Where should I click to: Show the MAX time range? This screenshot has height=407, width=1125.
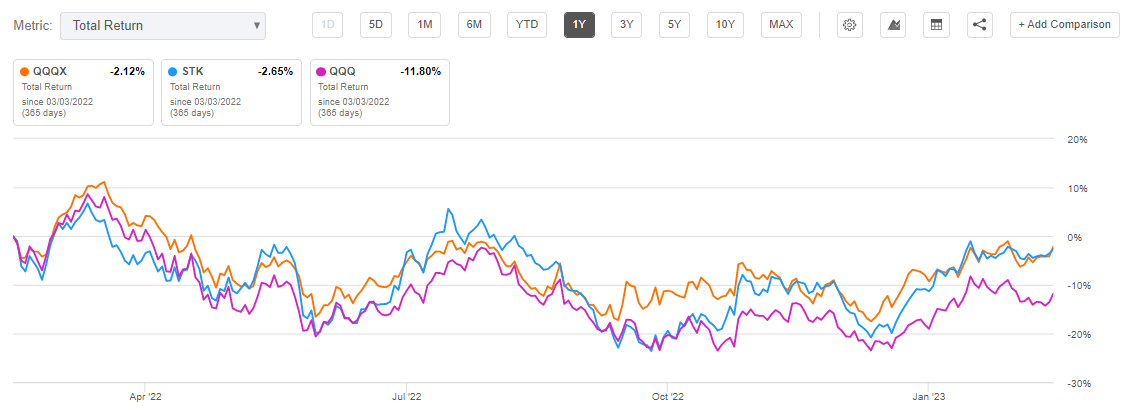point(781,25)
